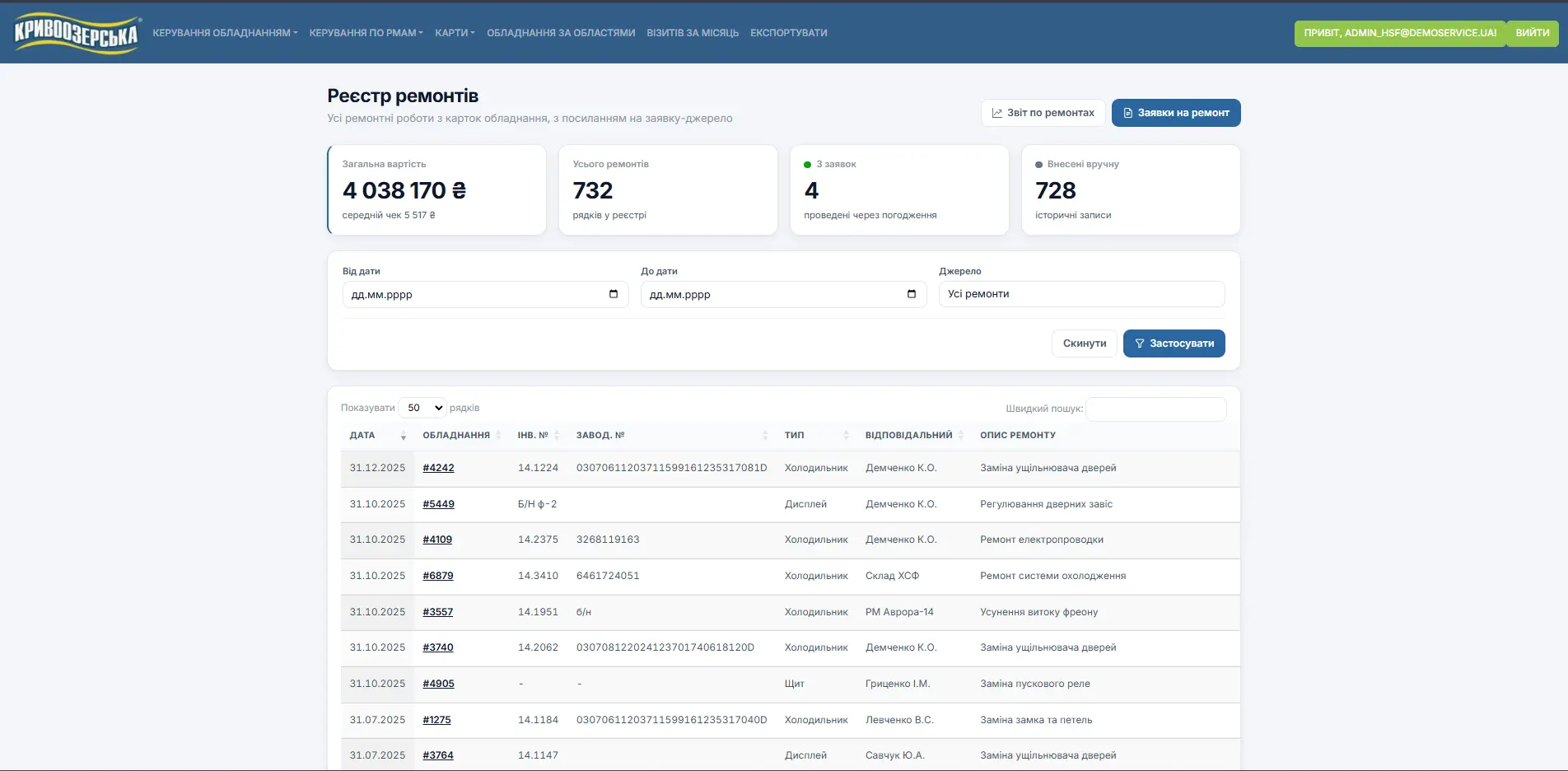Click into До дати date field

783,294
